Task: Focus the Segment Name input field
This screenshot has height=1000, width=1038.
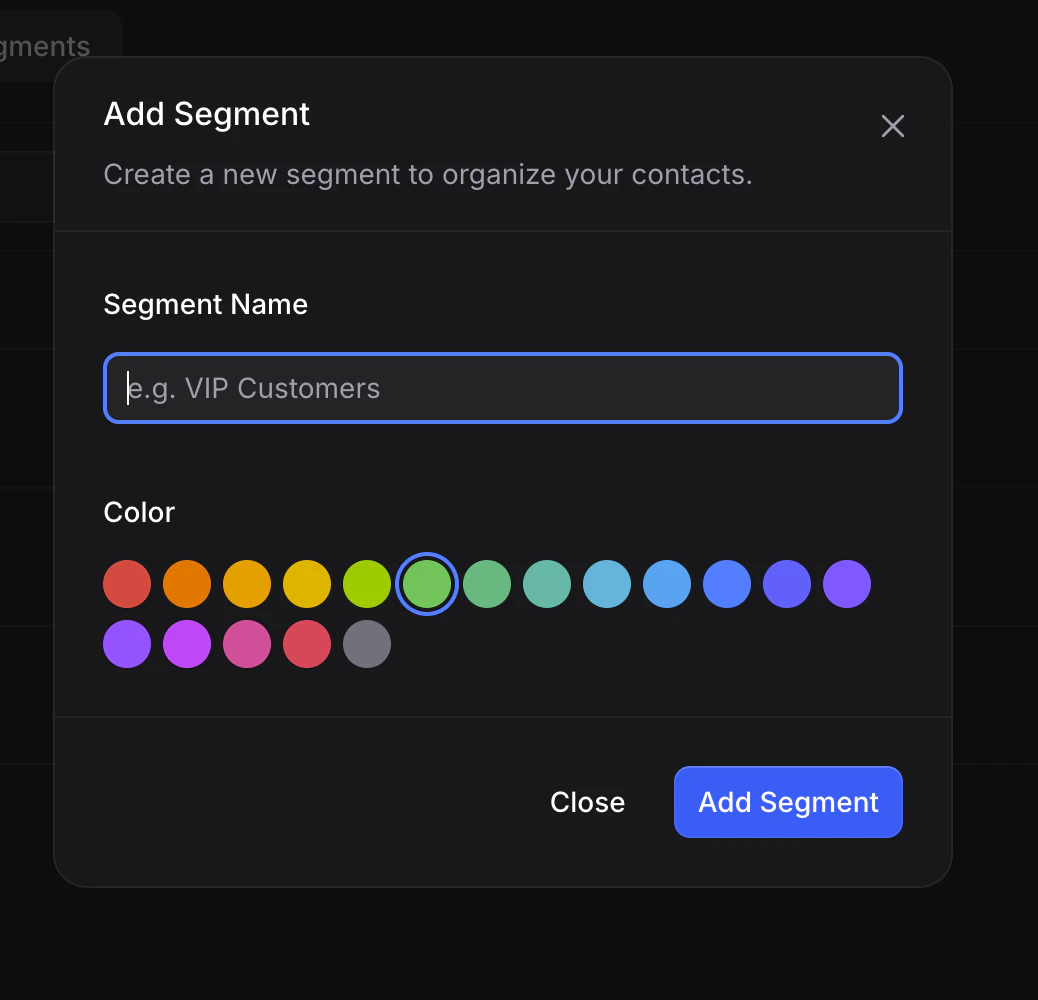Action: point(503,388)
